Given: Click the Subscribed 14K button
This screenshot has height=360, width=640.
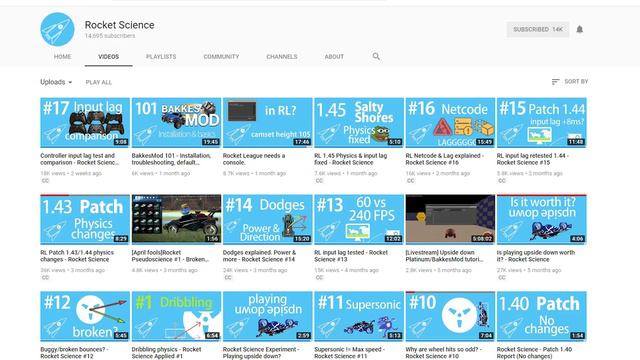Looking at the screenshot, I should click(538, 29).
